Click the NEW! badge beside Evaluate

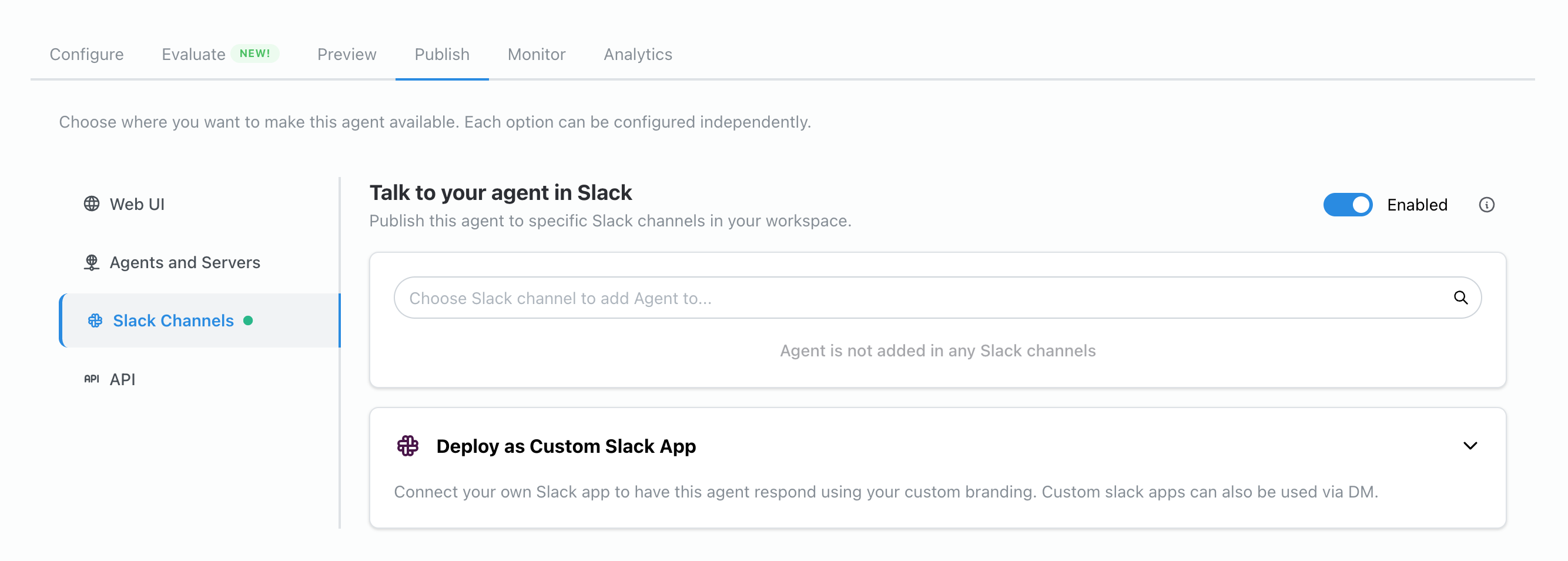[x=254, y=54]
